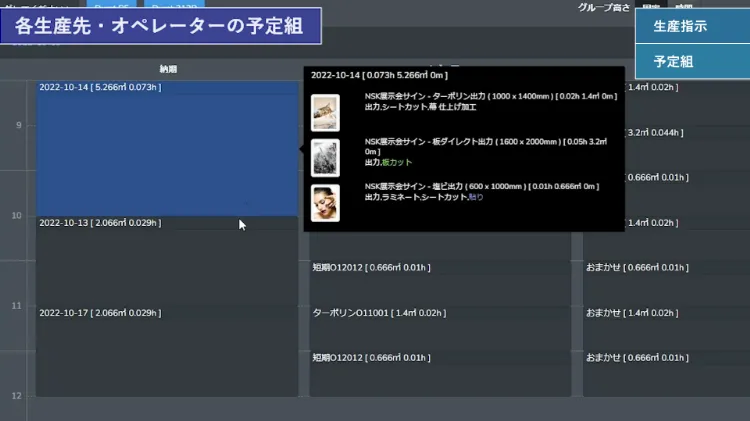The image size is (750, 421).
Task: Click the PVC output face photo thumbnail
Action: [325, 203]
